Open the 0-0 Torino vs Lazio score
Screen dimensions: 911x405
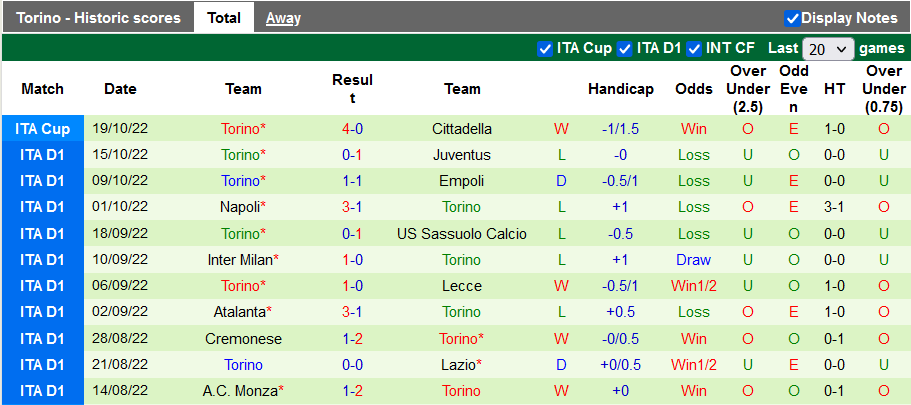pos(352,365)
